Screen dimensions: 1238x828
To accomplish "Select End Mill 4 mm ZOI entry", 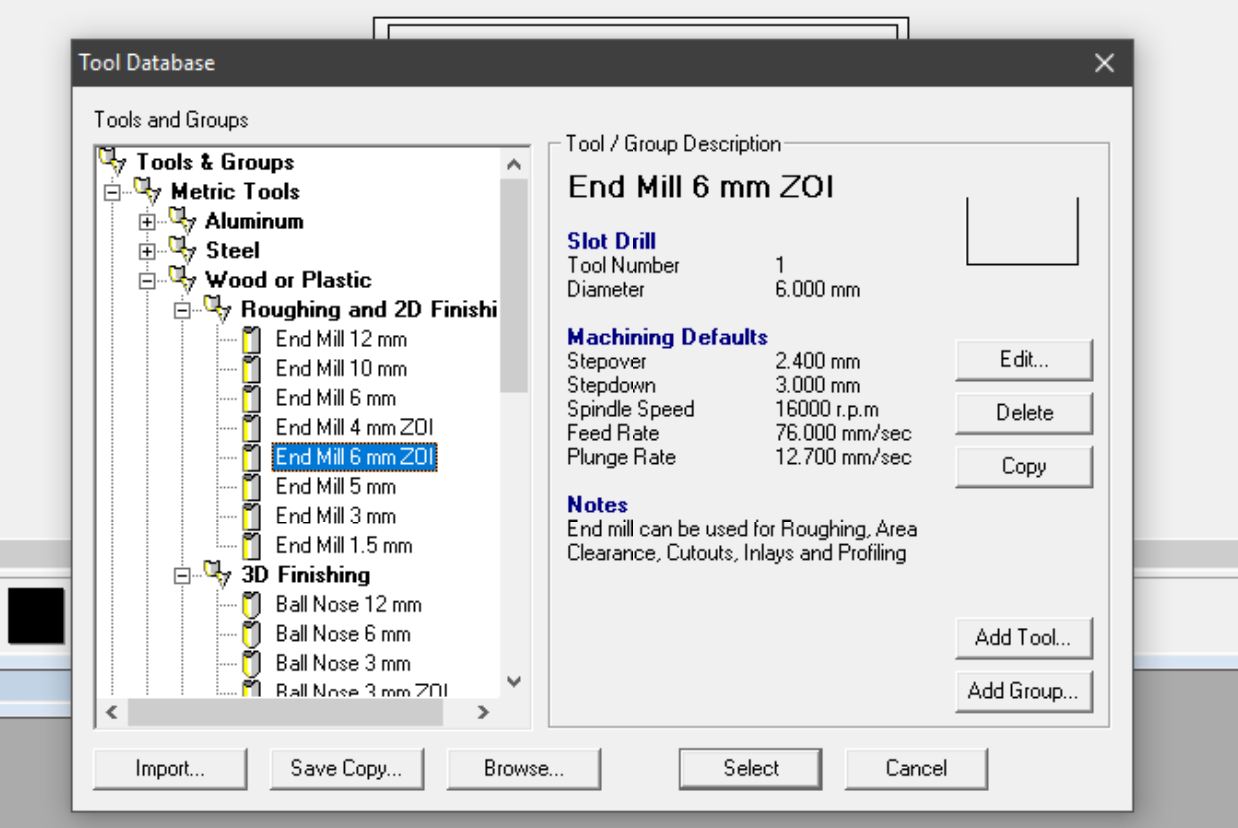I will click(x=355, y=427).
